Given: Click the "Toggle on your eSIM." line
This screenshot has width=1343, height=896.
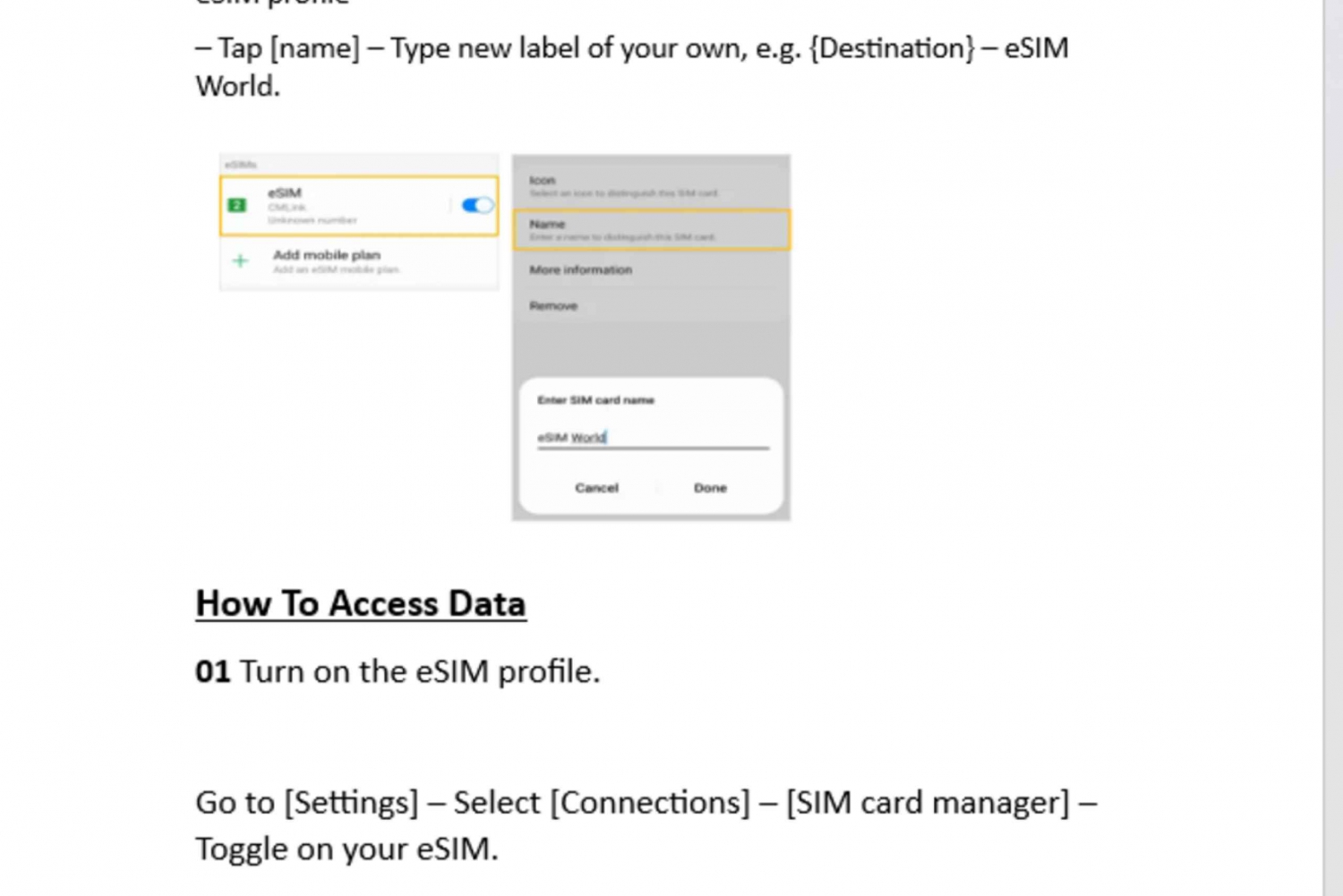Looking at the screenshot, I should [346, 849].
